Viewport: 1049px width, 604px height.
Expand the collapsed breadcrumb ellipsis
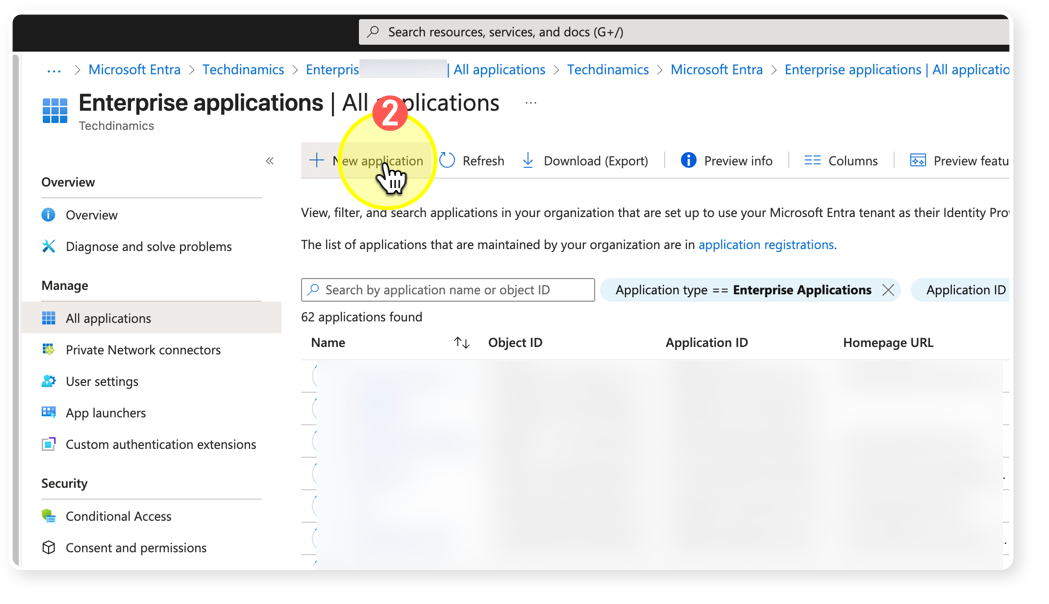click(54, 70)
